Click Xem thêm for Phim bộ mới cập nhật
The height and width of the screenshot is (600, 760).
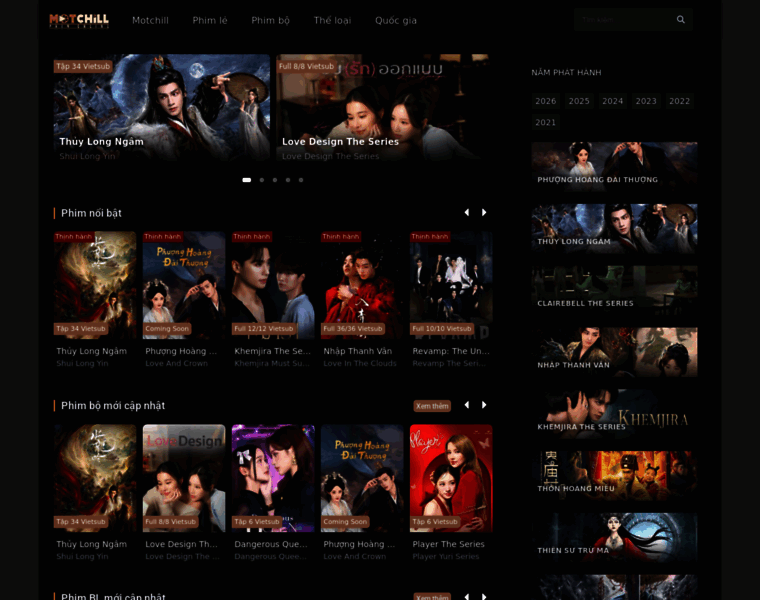tap(432, 406)
